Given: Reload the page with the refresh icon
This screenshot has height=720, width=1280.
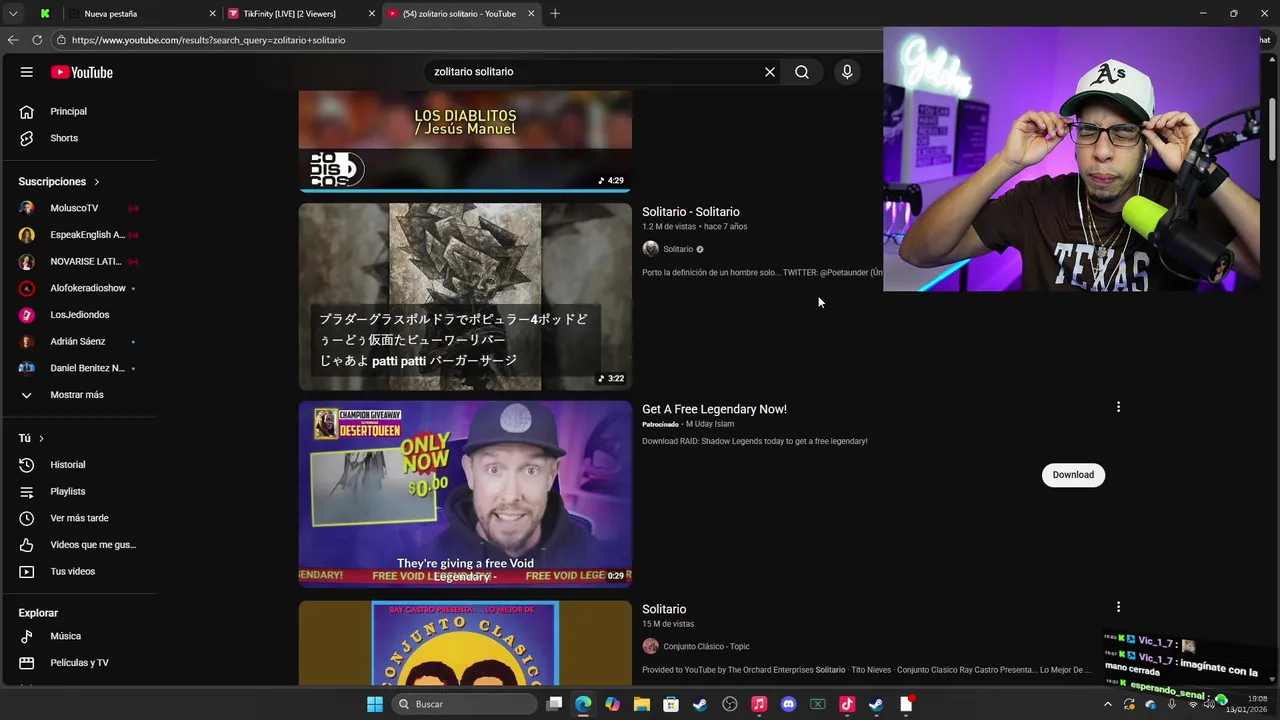Looking at the screenshot, I should tap(37, 40).
